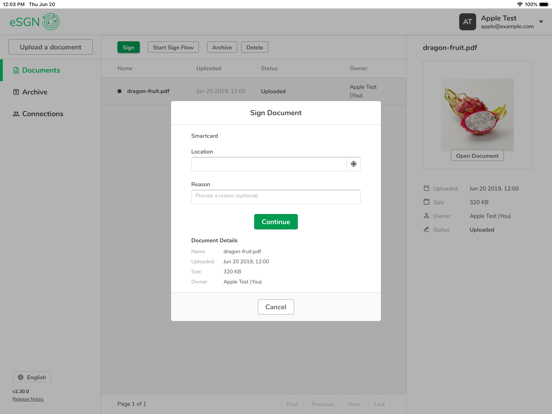This screenshot has width=552, height=414.
Task: Sort by the Status column header
Action: (x=269, y=68)
